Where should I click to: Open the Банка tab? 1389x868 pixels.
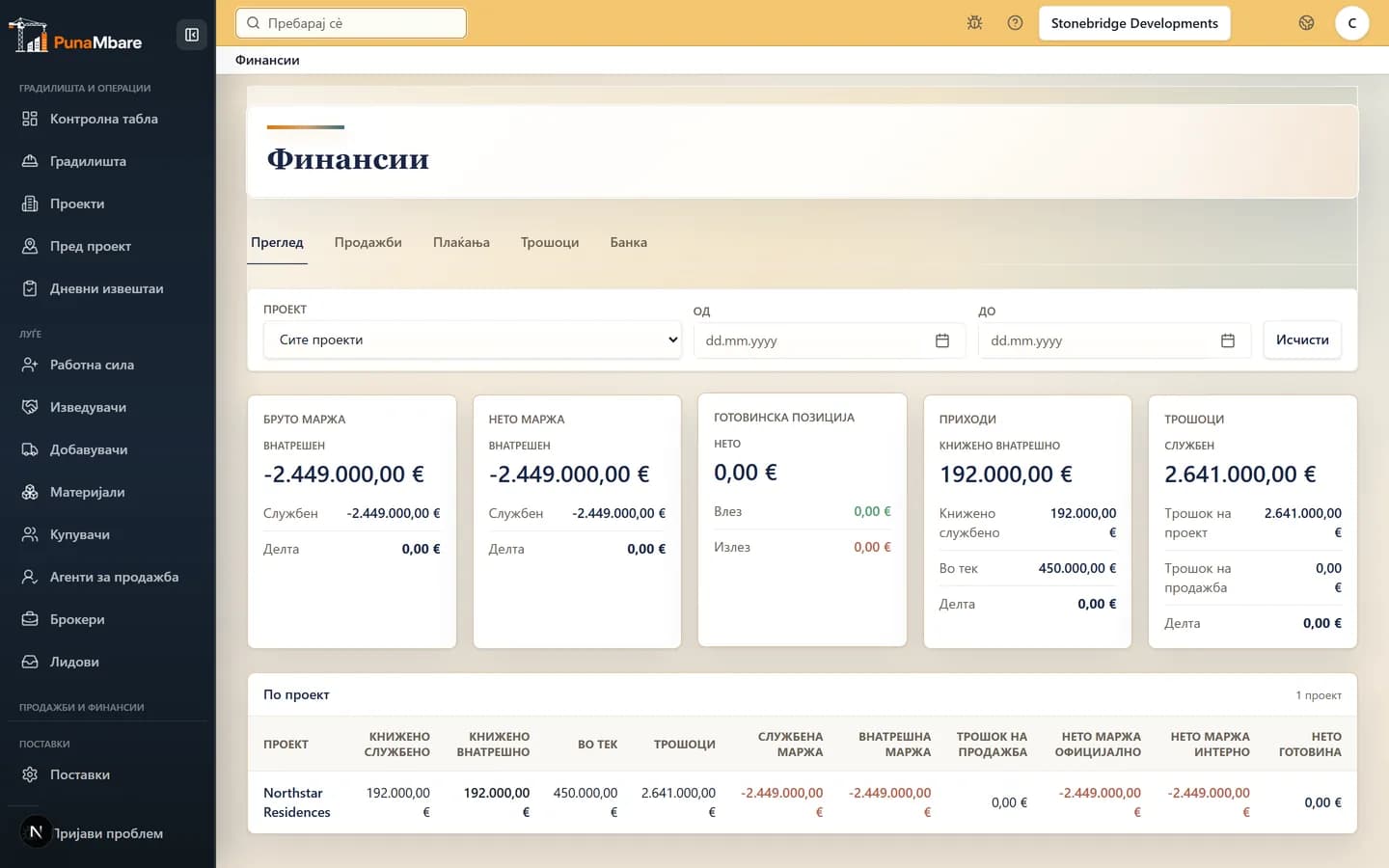[629, 242]
